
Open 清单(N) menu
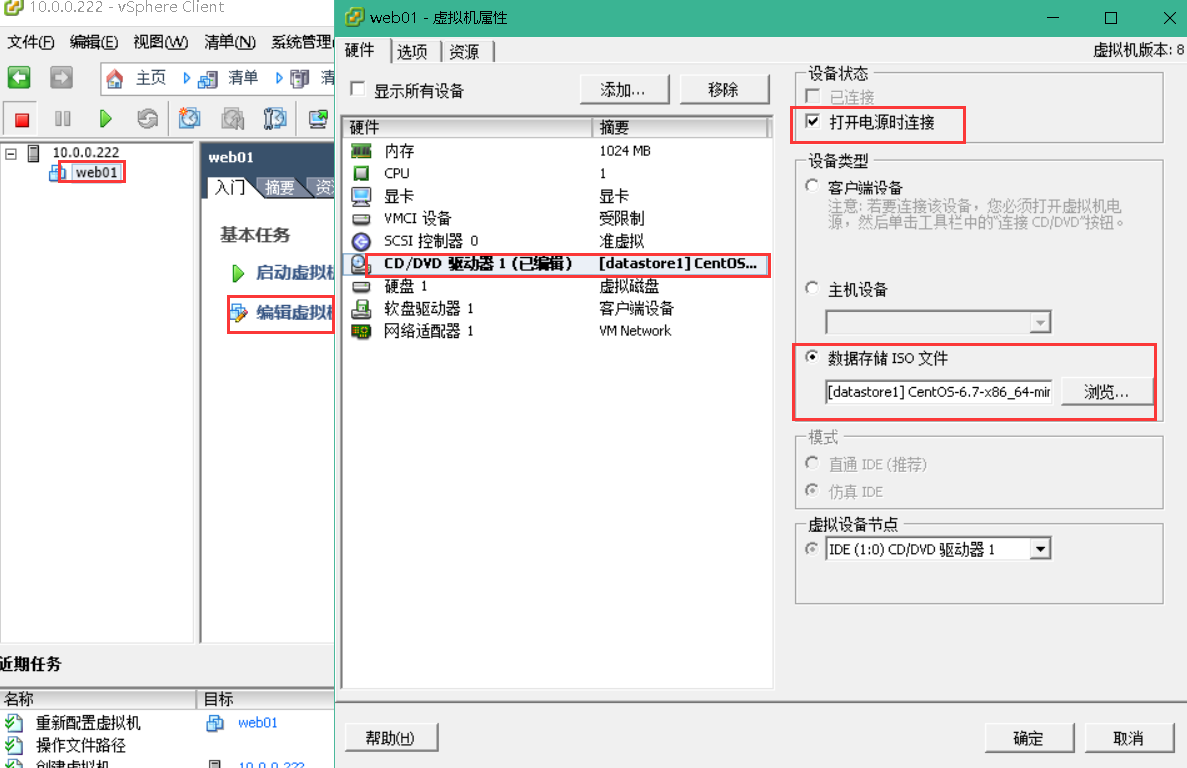pyautogui.click(x=229, y=42)
